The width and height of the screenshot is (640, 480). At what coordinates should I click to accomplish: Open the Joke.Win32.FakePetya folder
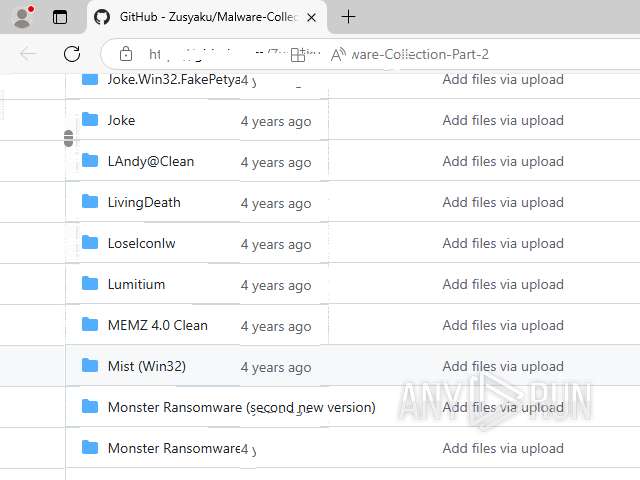[x=173, y=79]
